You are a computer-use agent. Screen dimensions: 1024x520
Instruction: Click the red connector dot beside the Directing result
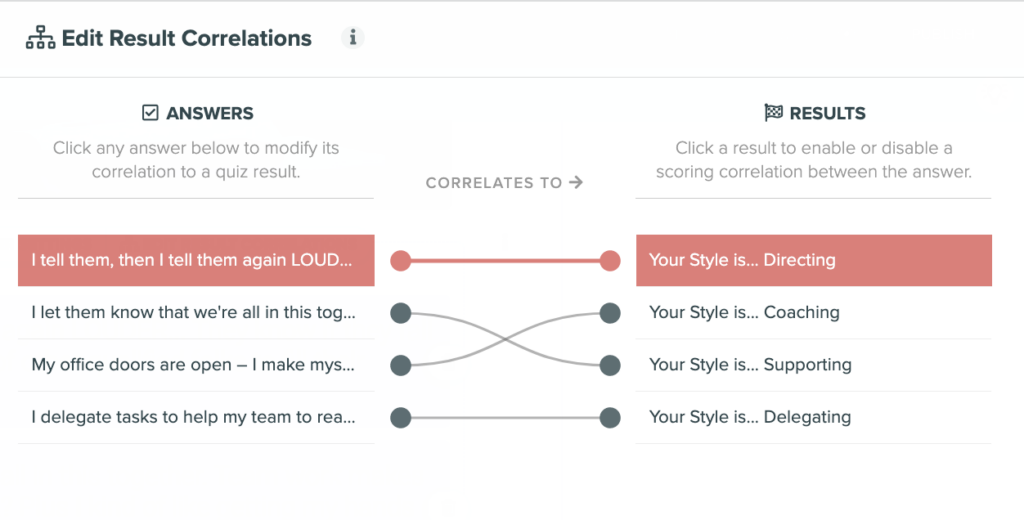(x=610, y=261)
